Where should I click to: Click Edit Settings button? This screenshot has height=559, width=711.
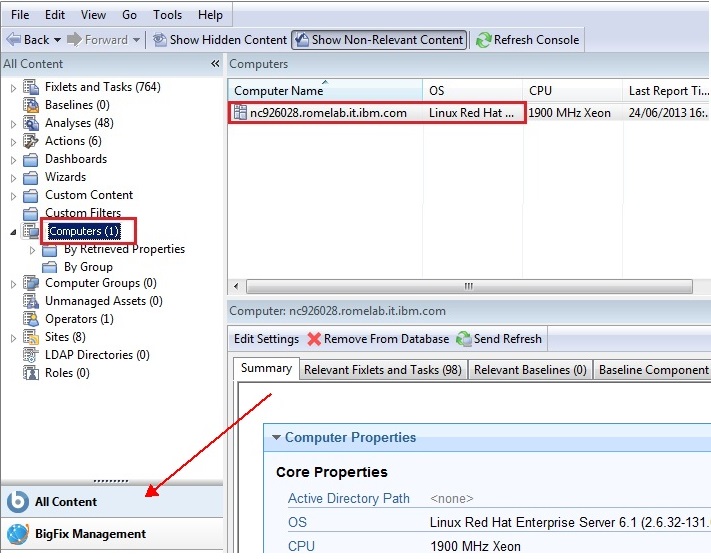point(266,339)
